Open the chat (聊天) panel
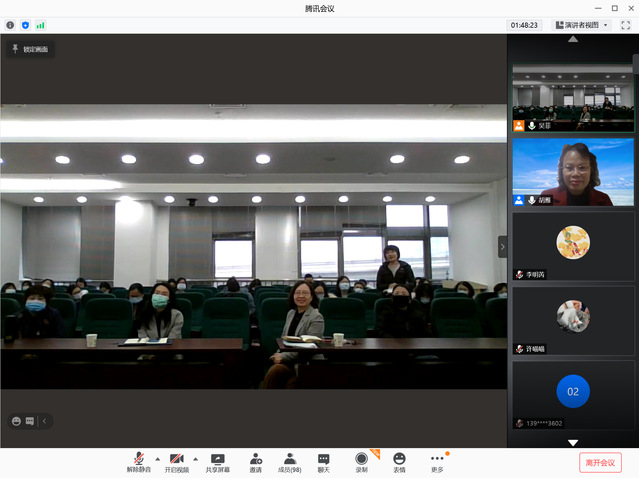639x478 pixels. click(x=324, y=461)
